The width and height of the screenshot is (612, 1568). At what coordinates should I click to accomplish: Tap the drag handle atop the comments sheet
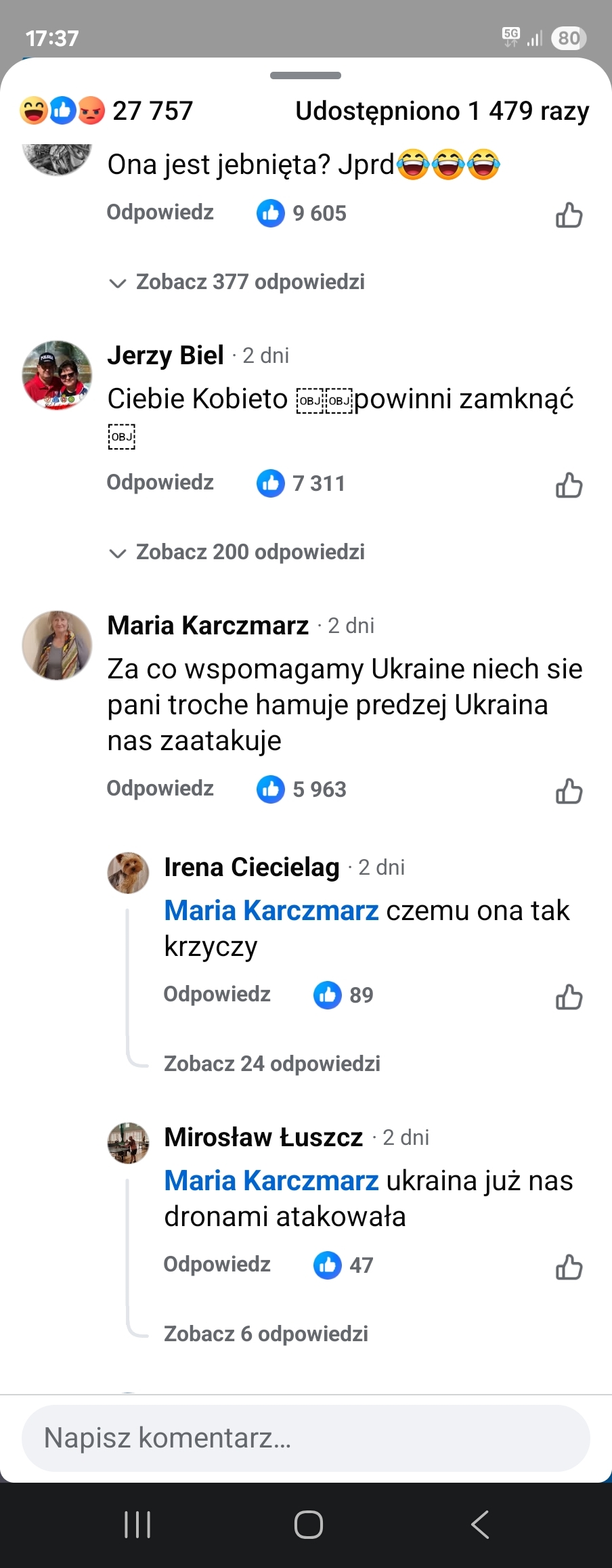[x=306, y=76]
